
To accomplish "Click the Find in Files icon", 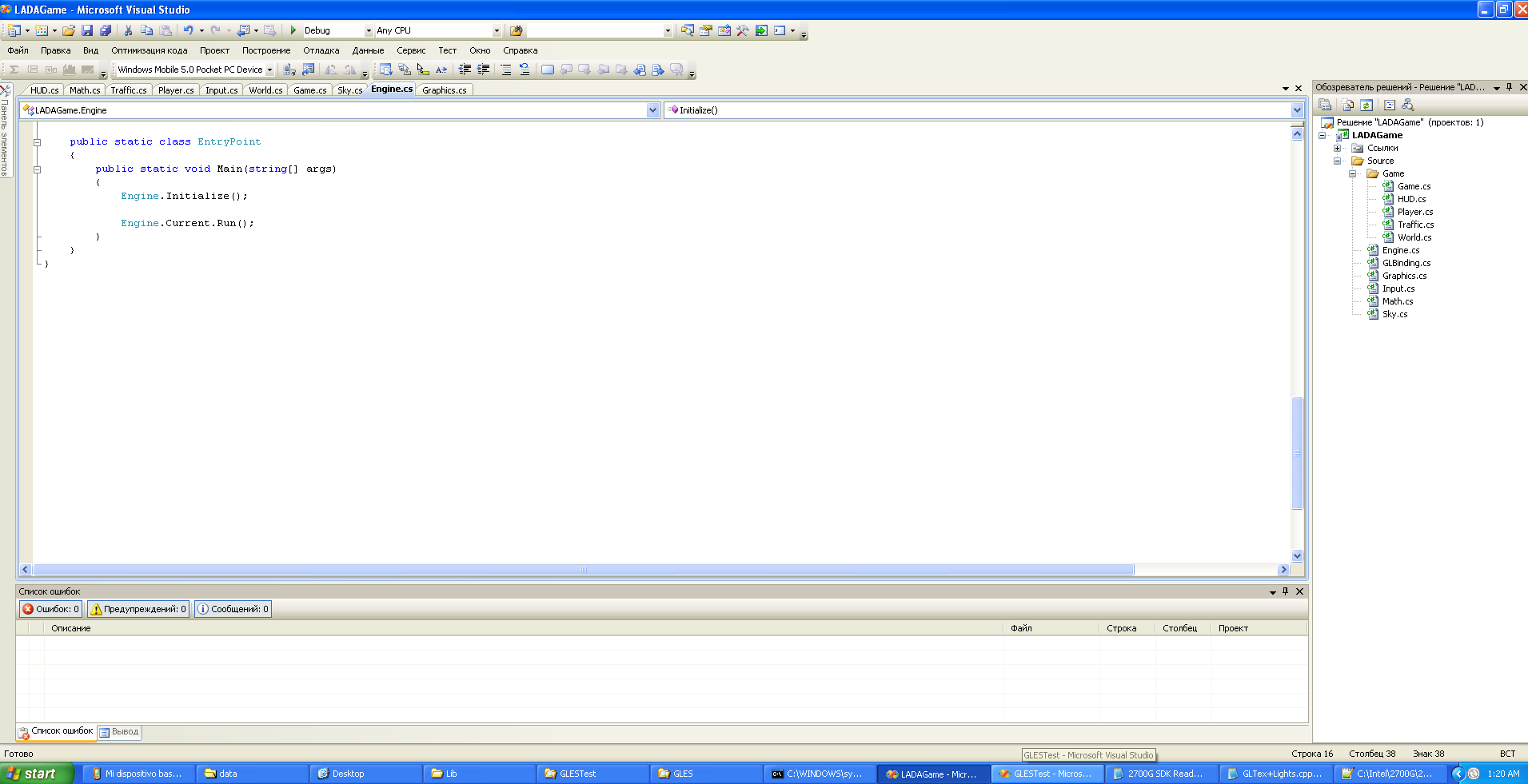I will coord(517,30).
